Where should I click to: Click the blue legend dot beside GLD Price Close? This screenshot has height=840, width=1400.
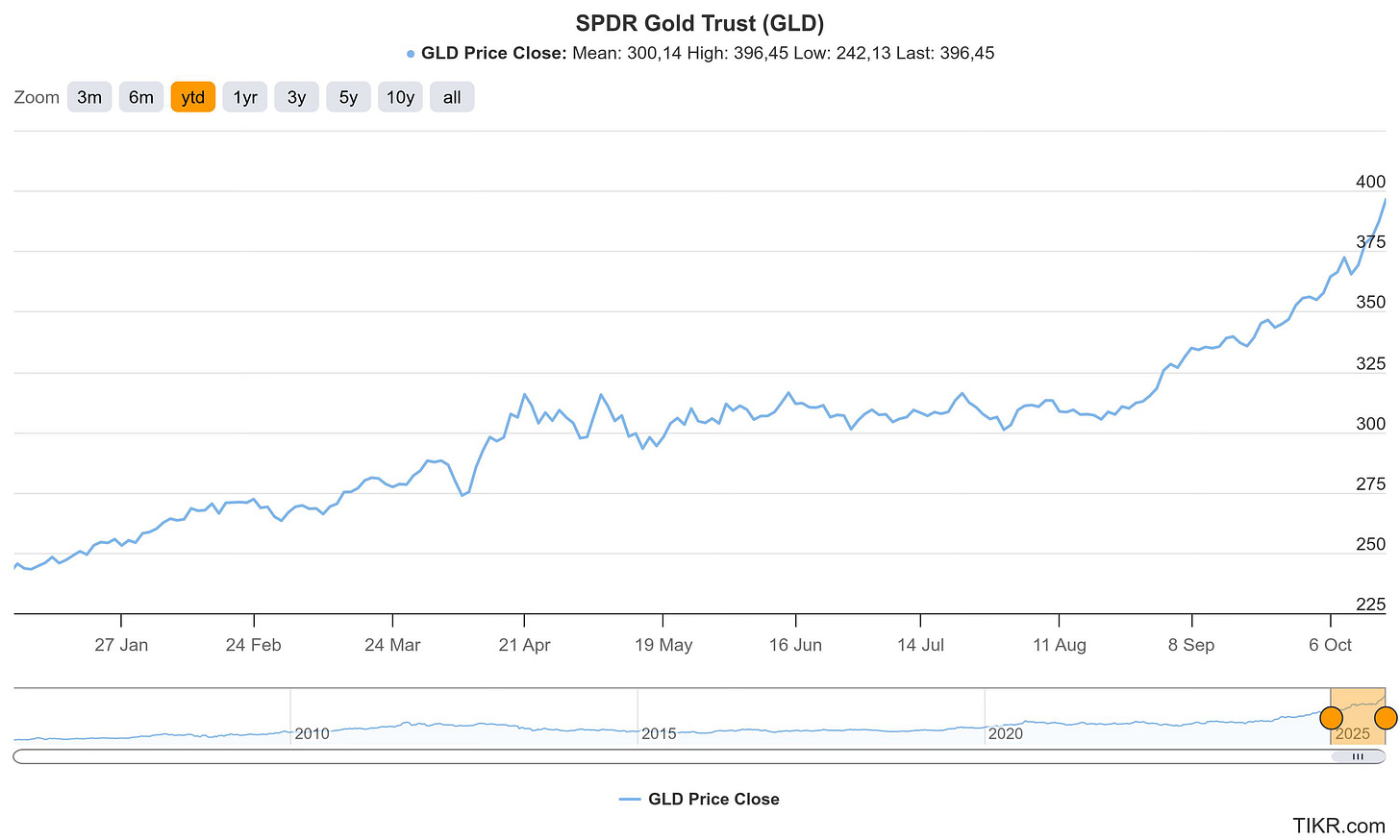(410, 54)
